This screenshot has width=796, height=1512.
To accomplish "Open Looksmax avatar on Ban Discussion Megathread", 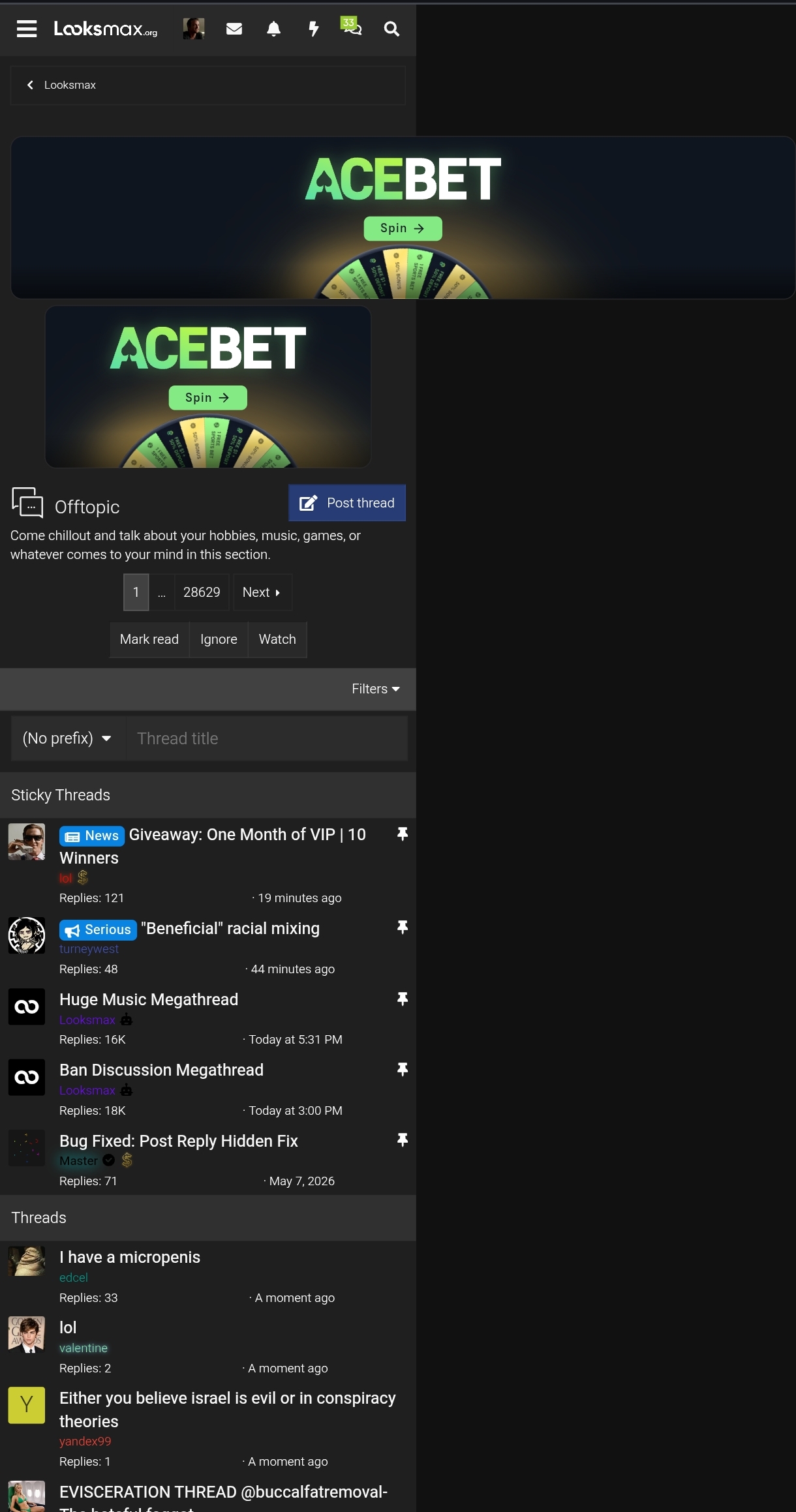I will 27,1077.
